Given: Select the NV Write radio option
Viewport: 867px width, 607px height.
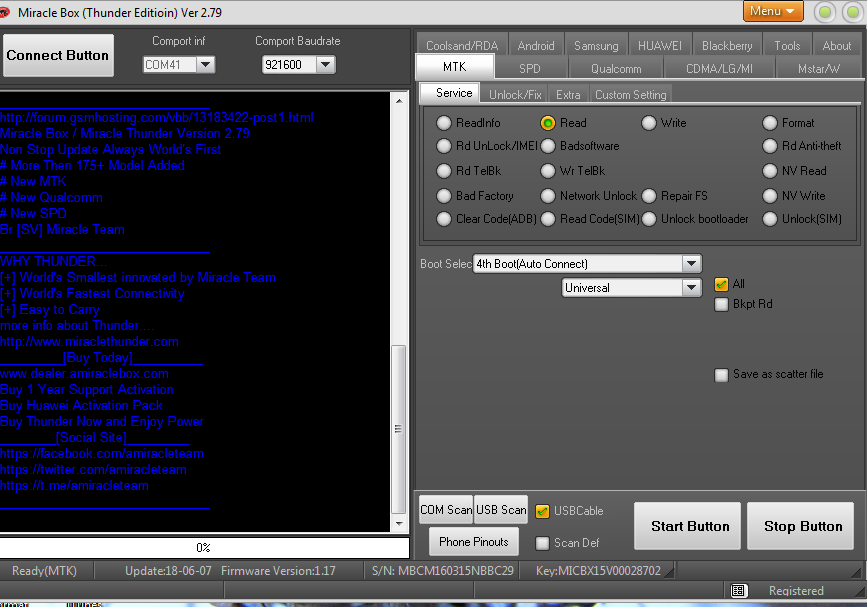Looking at the screenshot, I should click(770, 196).
